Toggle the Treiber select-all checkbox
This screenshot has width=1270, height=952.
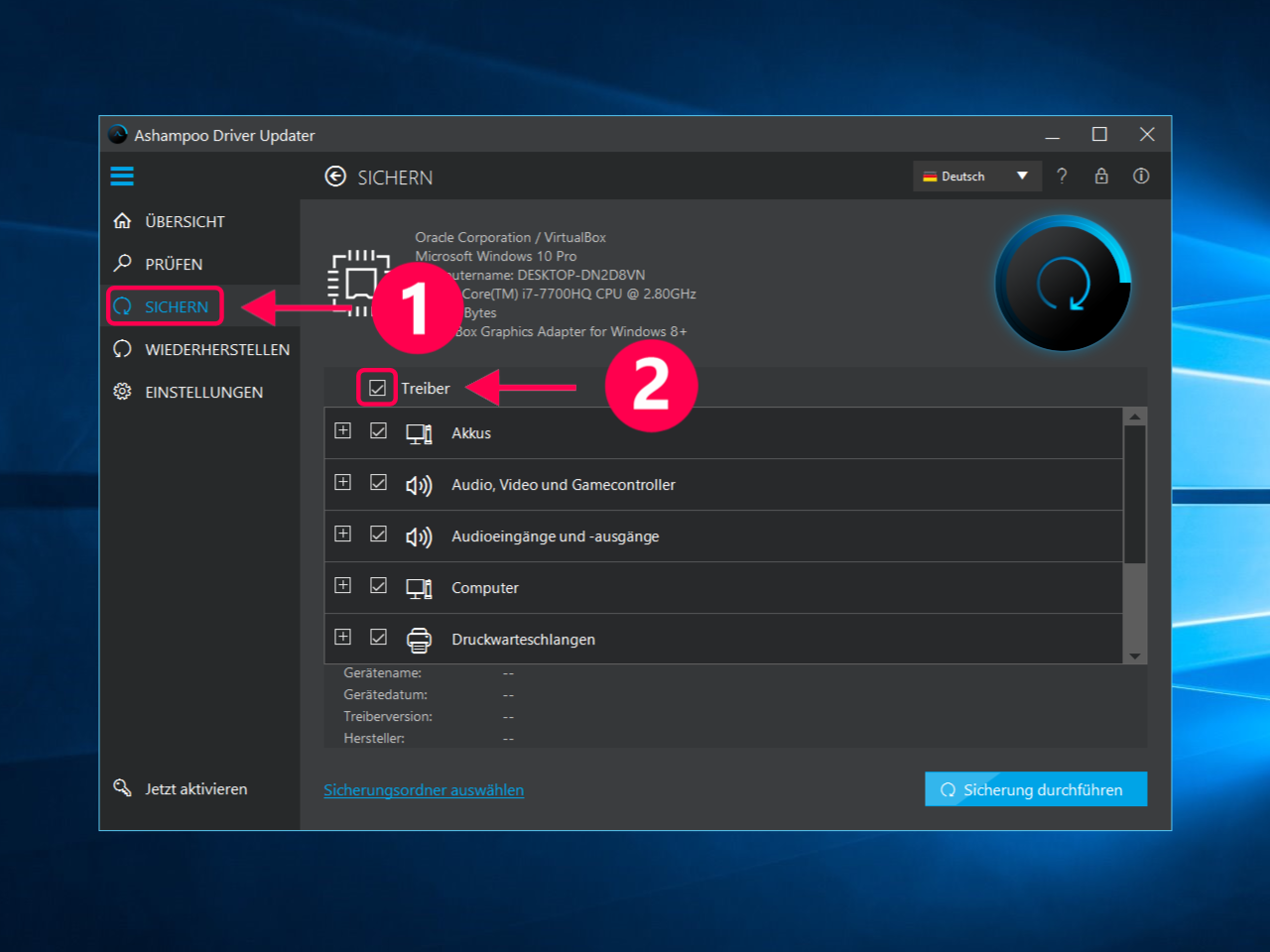tap(377, 388)
